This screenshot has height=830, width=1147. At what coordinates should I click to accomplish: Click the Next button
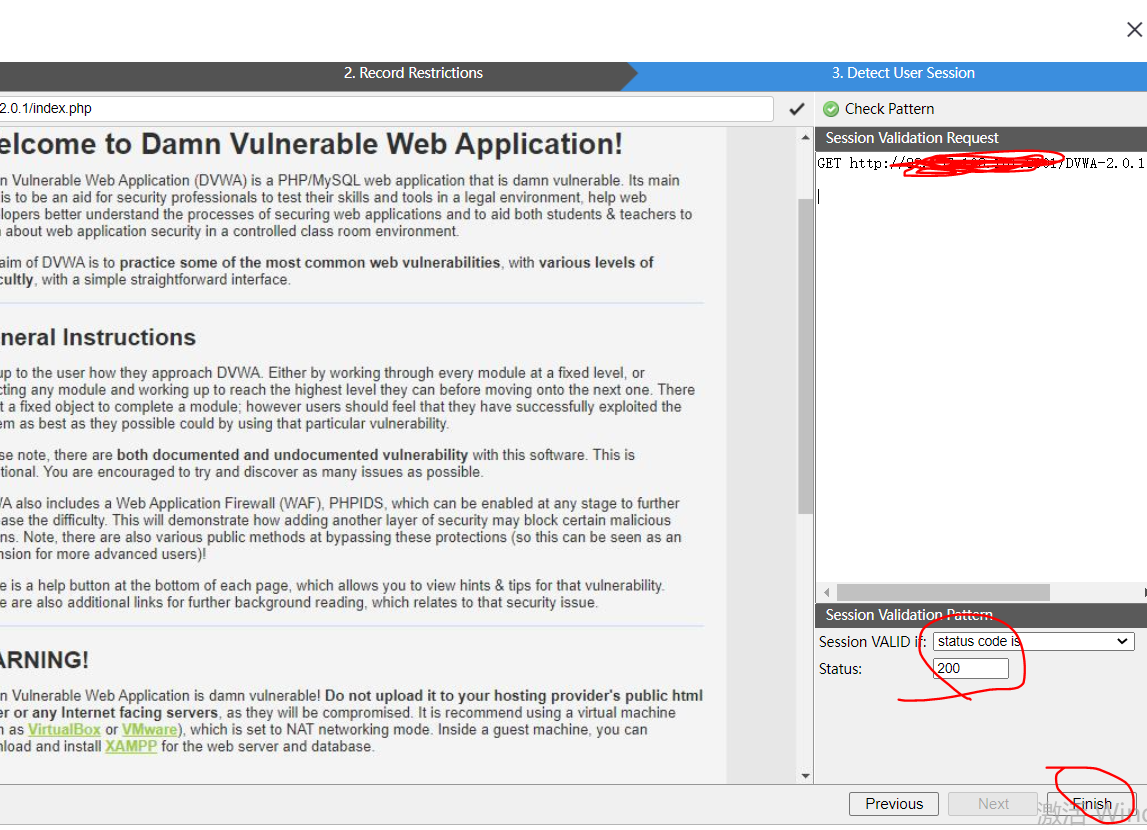point(993,804)
